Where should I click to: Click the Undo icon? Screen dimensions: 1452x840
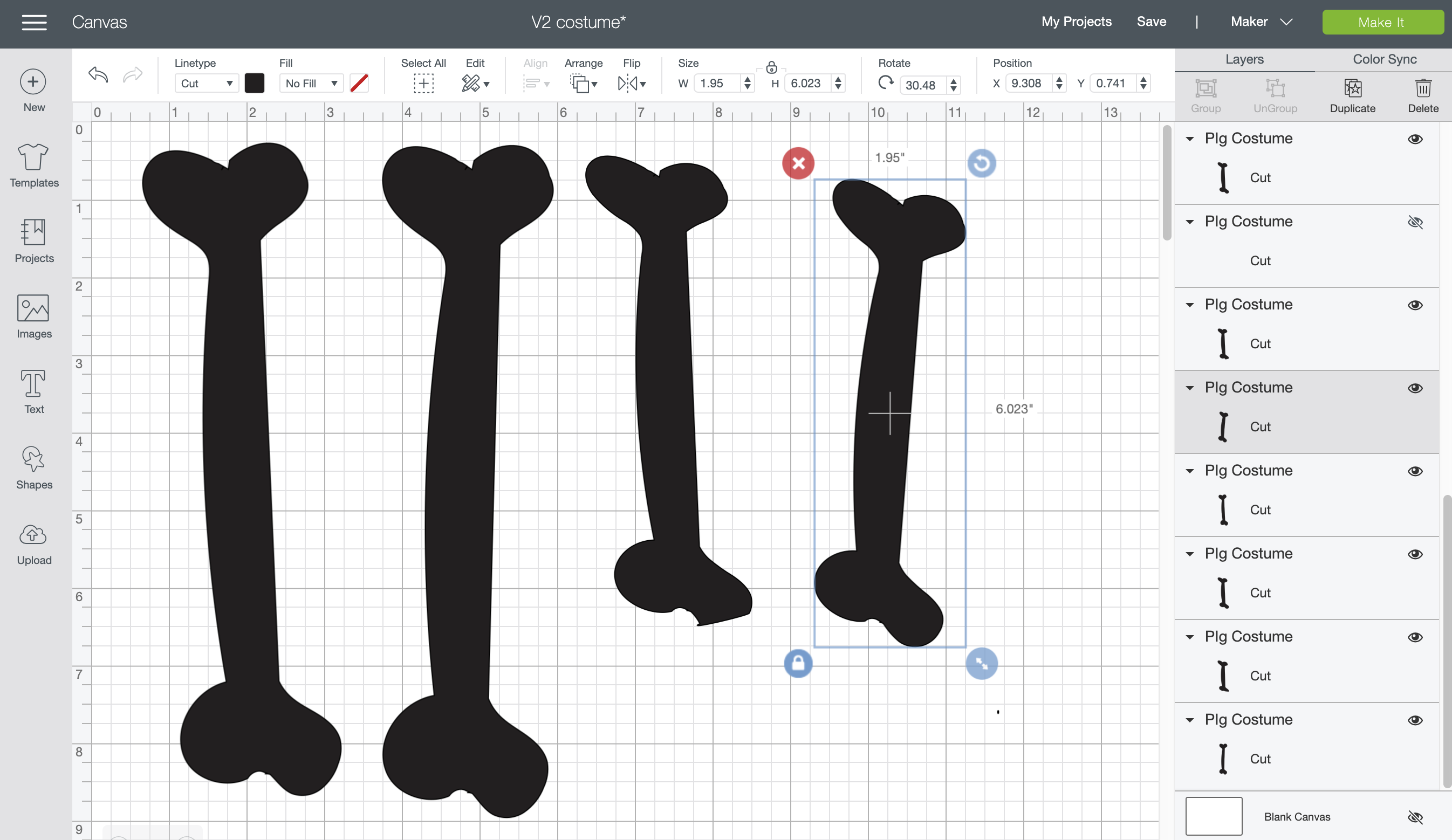click(x=98, y=75)
